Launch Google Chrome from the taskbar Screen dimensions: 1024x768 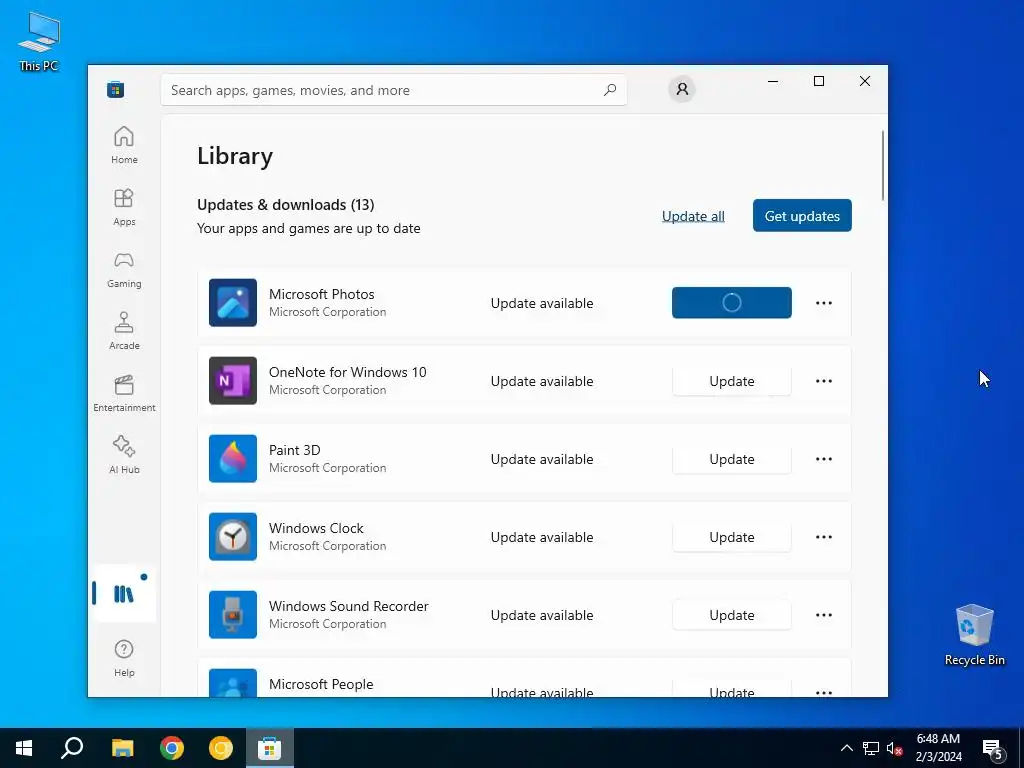(x=172, y=748)
